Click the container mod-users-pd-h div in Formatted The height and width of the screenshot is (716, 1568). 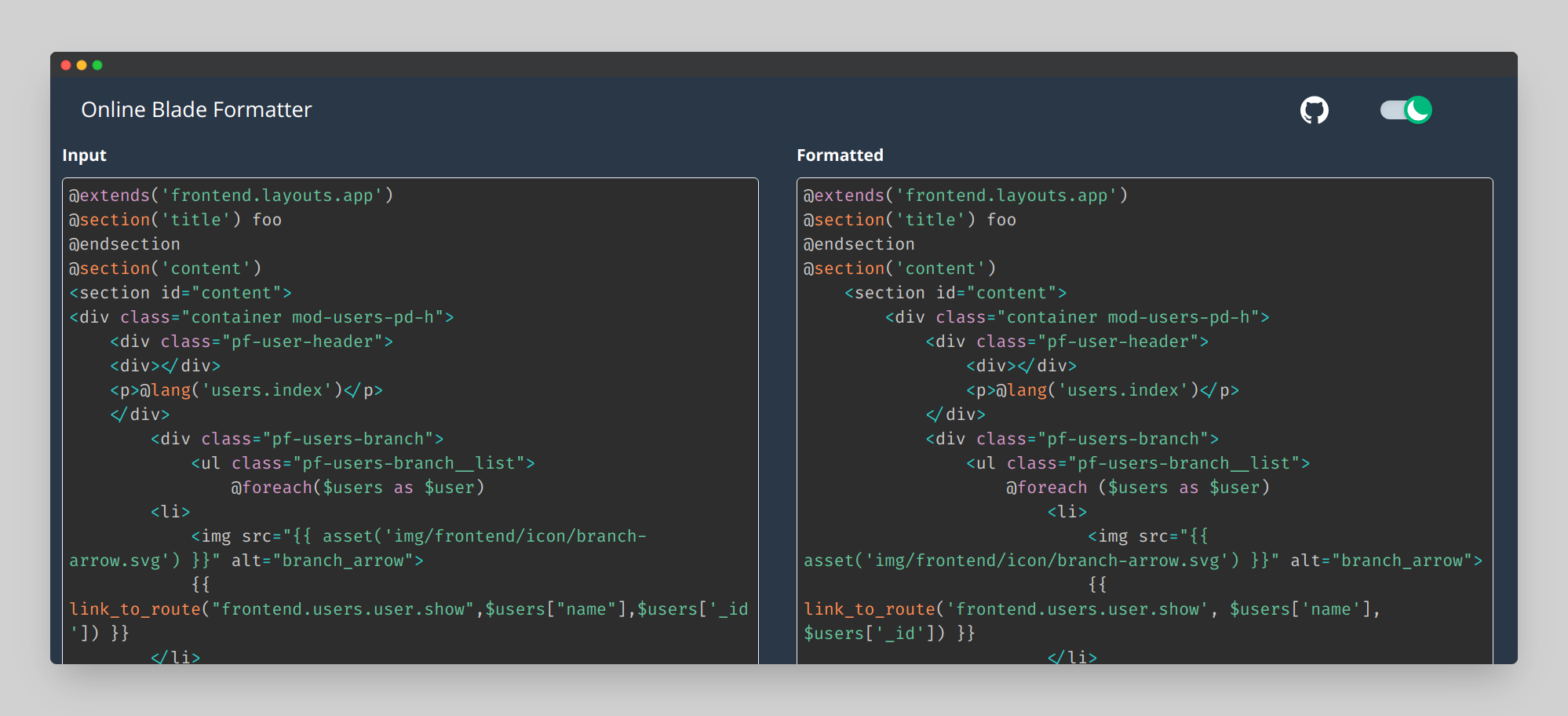tap(1077, 317)
